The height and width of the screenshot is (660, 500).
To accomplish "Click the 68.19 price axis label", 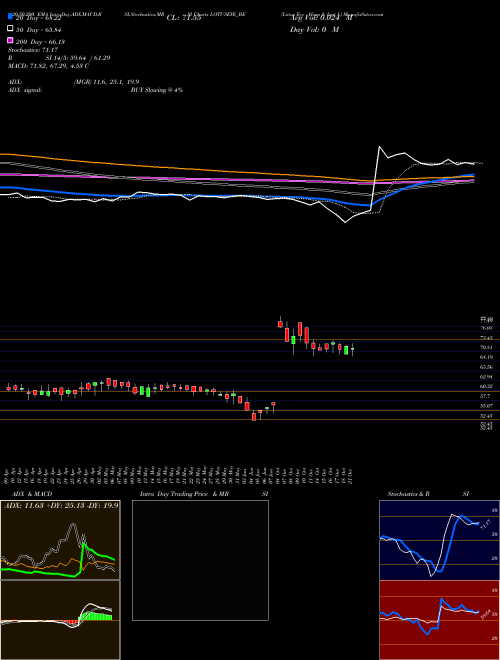I will pyautogui.click(x=487, y=357).
